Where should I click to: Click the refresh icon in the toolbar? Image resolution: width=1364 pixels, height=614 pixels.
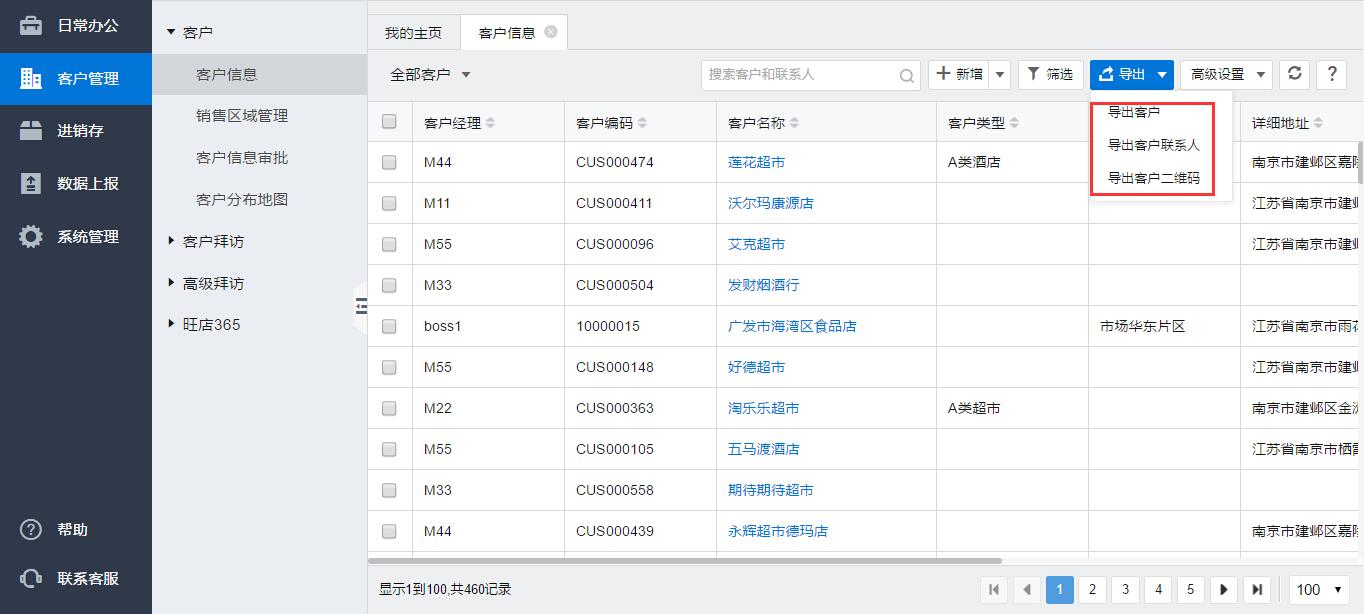(1294, 74)
